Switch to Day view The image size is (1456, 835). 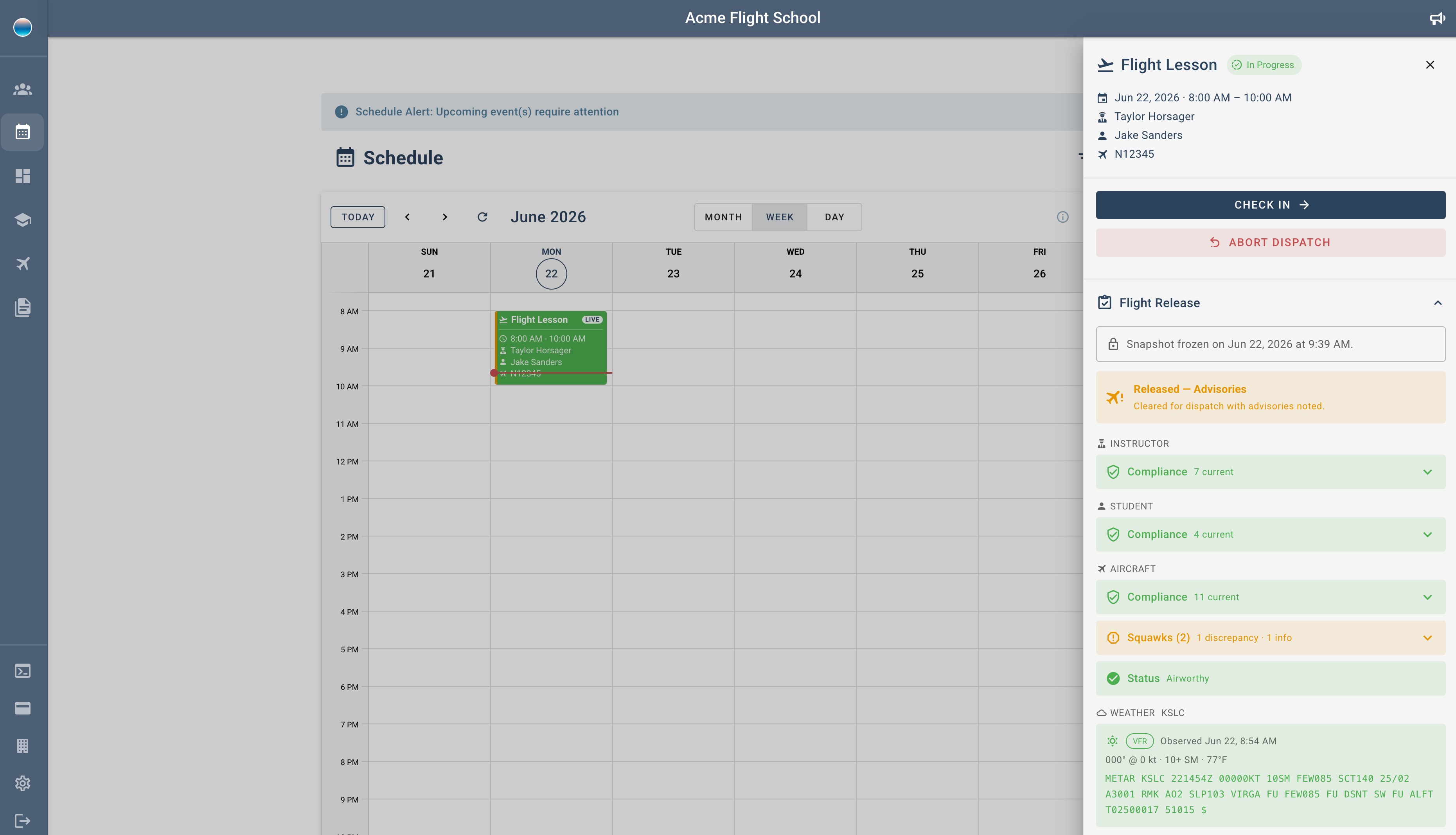pyautogui.click(x=834, y=217)
